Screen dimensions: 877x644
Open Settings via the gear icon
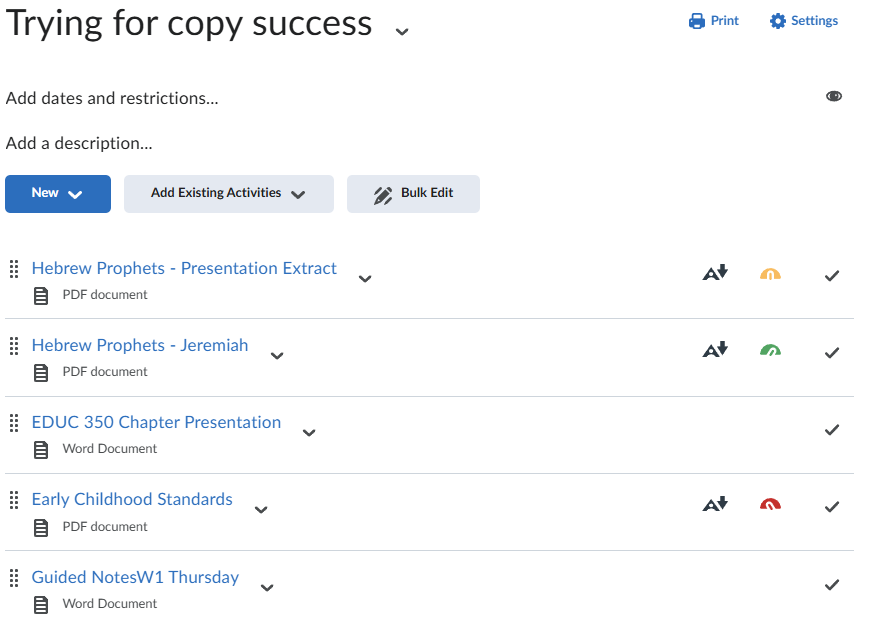tap(778, 21)
